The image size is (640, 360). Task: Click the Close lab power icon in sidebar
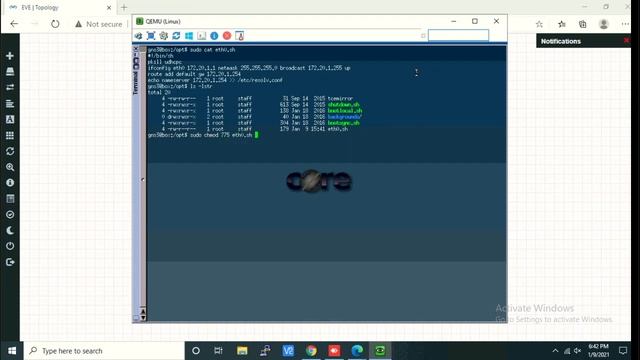coord(10,246)
